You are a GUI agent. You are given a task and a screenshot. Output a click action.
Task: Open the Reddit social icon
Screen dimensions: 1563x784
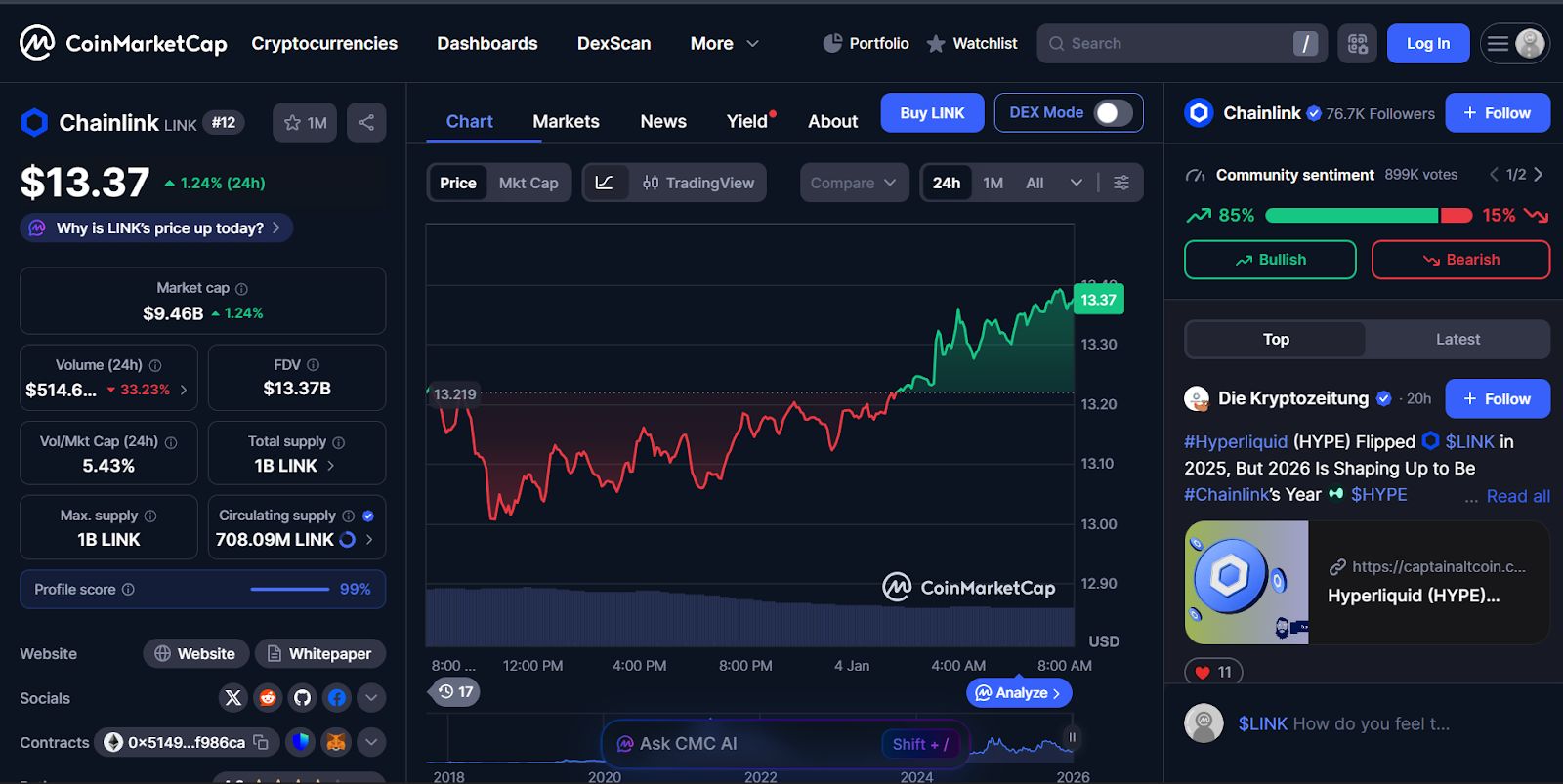coord(268,698)
